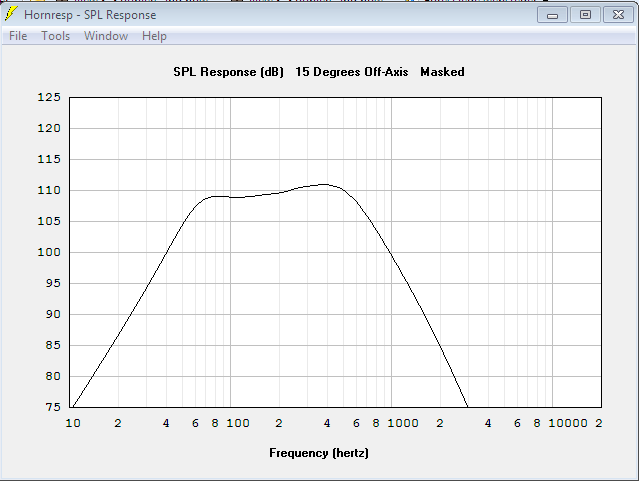Screen dimensions: 639x481
Task: Click the 1000 frequency axis label
Action: pos(403,423)
